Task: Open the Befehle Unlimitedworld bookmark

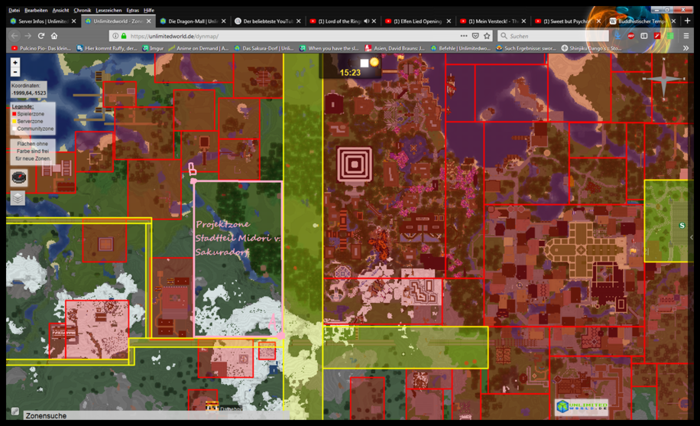Action: (x=461, y=48)
